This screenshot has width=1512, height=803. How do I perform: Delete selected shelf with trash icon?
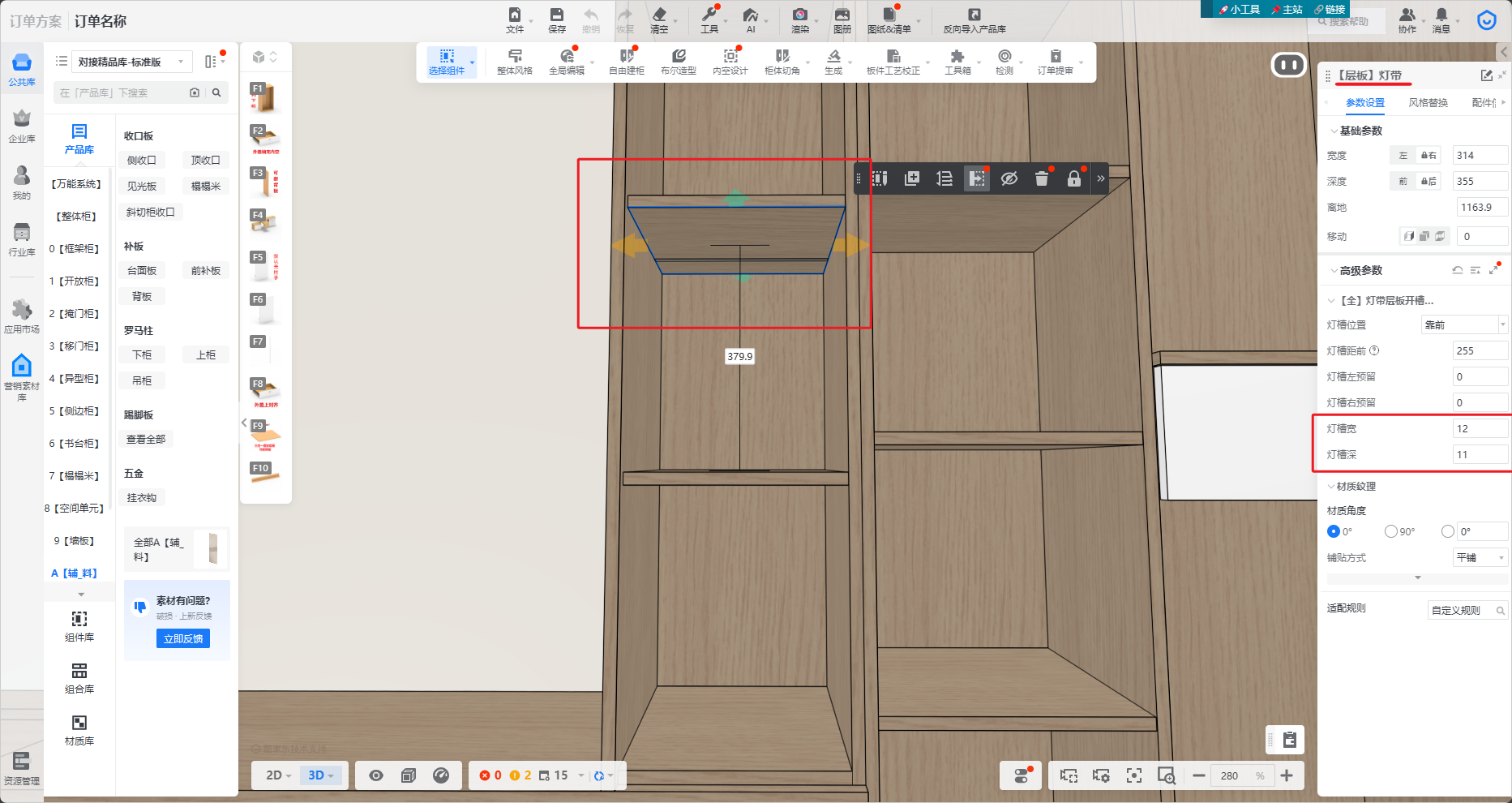point(1042,178)
